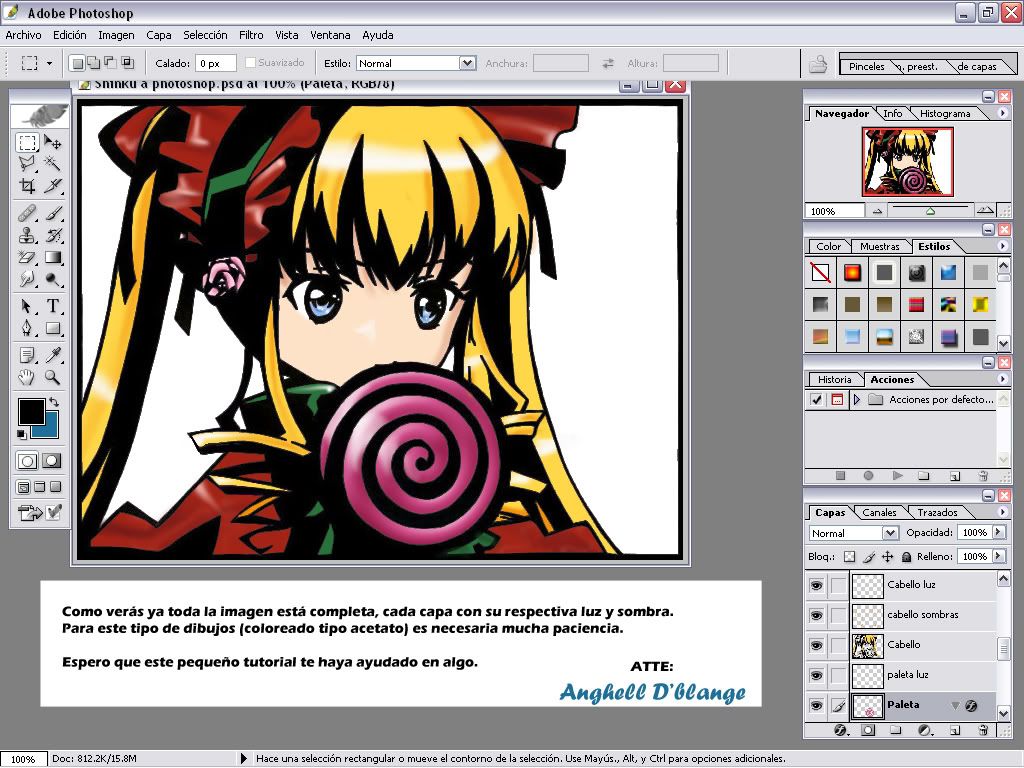Click the delete layer trash icon
The height and width of the screenshot is (768, 1024).
click(983, 729)
